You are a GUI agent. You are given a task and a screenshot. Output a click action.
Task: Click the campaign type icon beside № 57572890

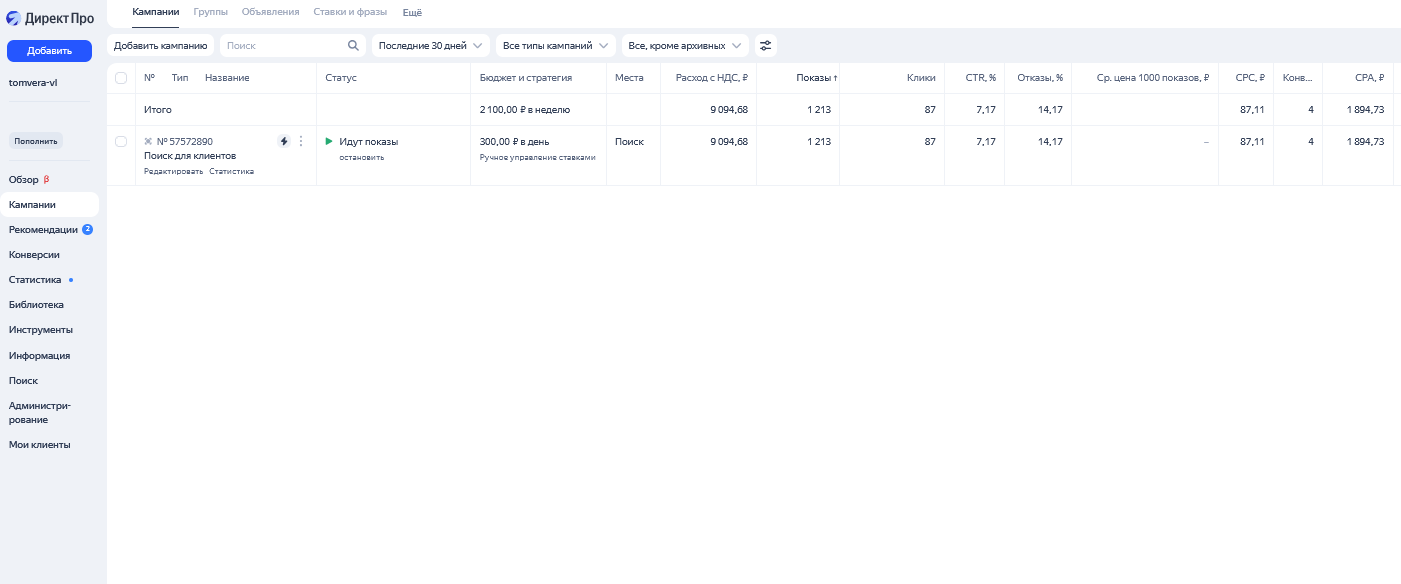point(148,141)
